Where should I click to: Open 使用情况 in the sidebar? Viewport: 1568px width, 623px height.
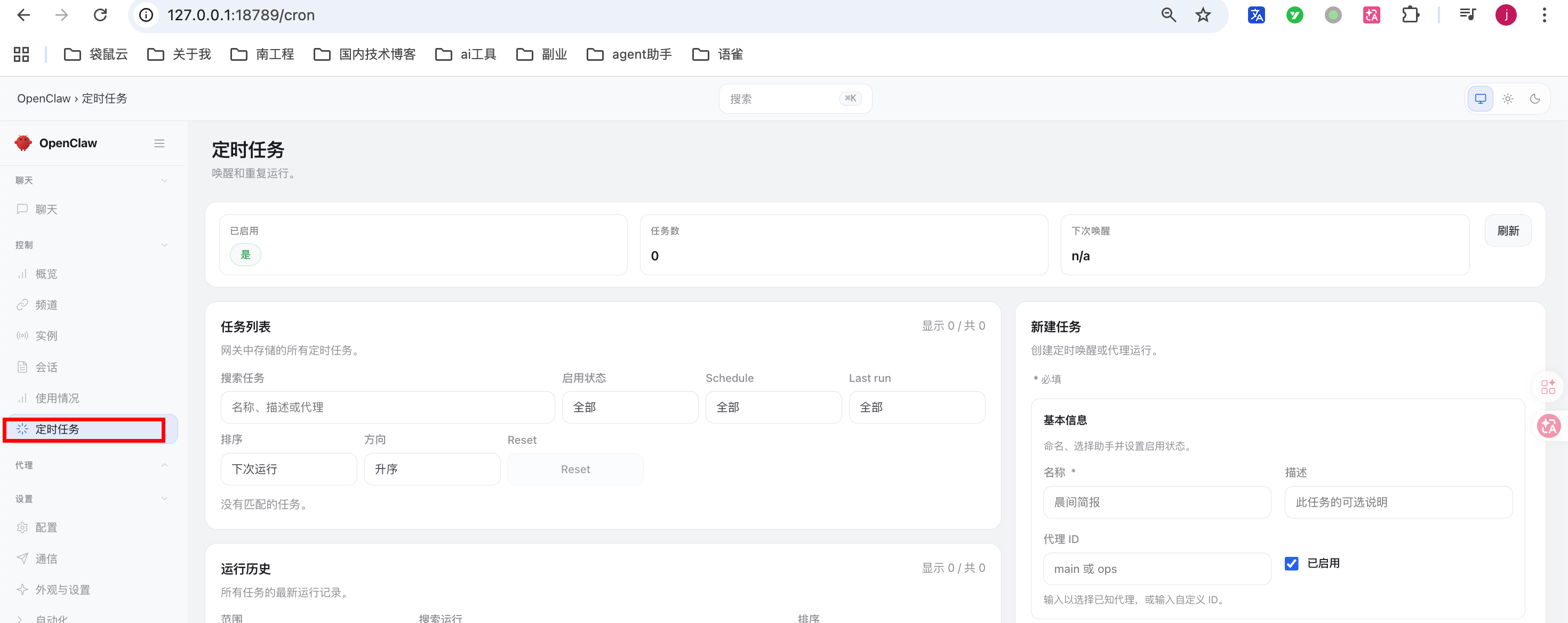tap(91, 398)
